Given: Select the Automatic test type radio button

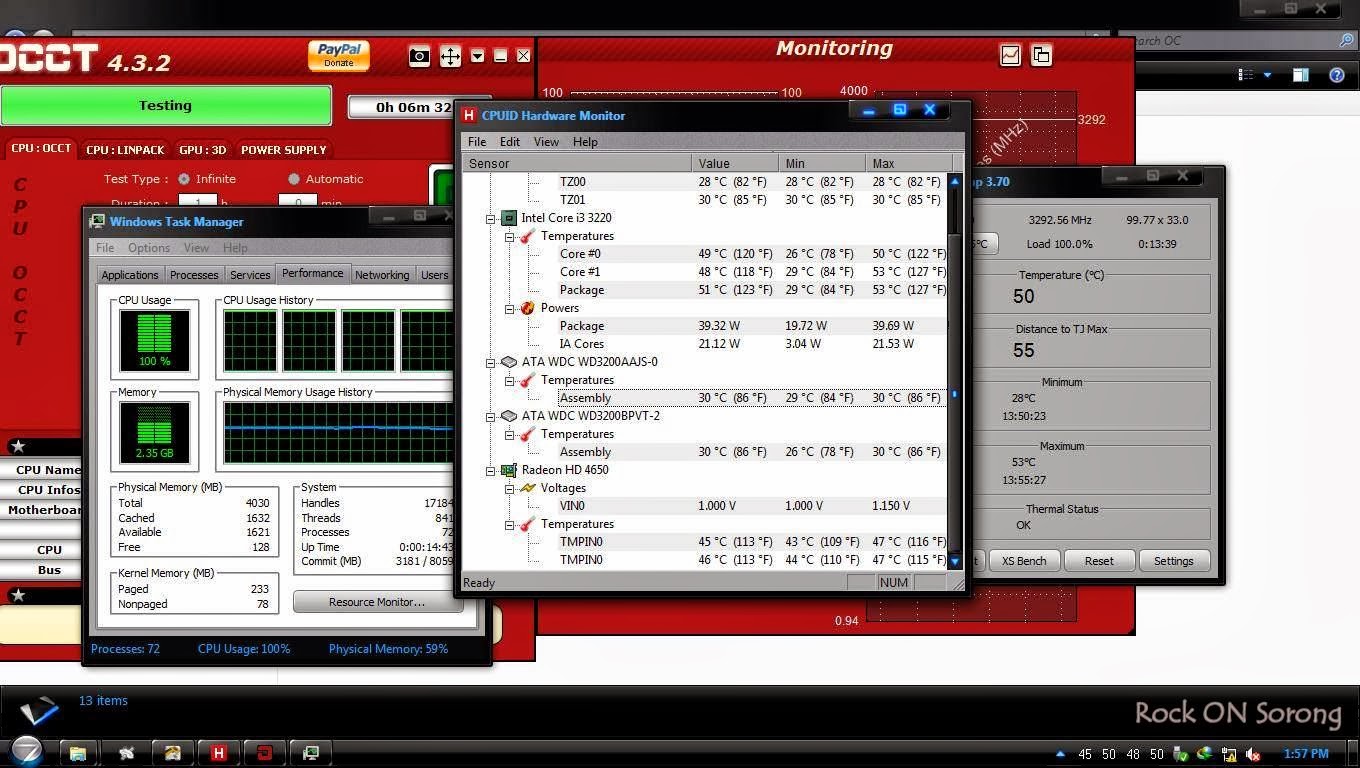Looking at the screenshot, I should tap(294, 179).
